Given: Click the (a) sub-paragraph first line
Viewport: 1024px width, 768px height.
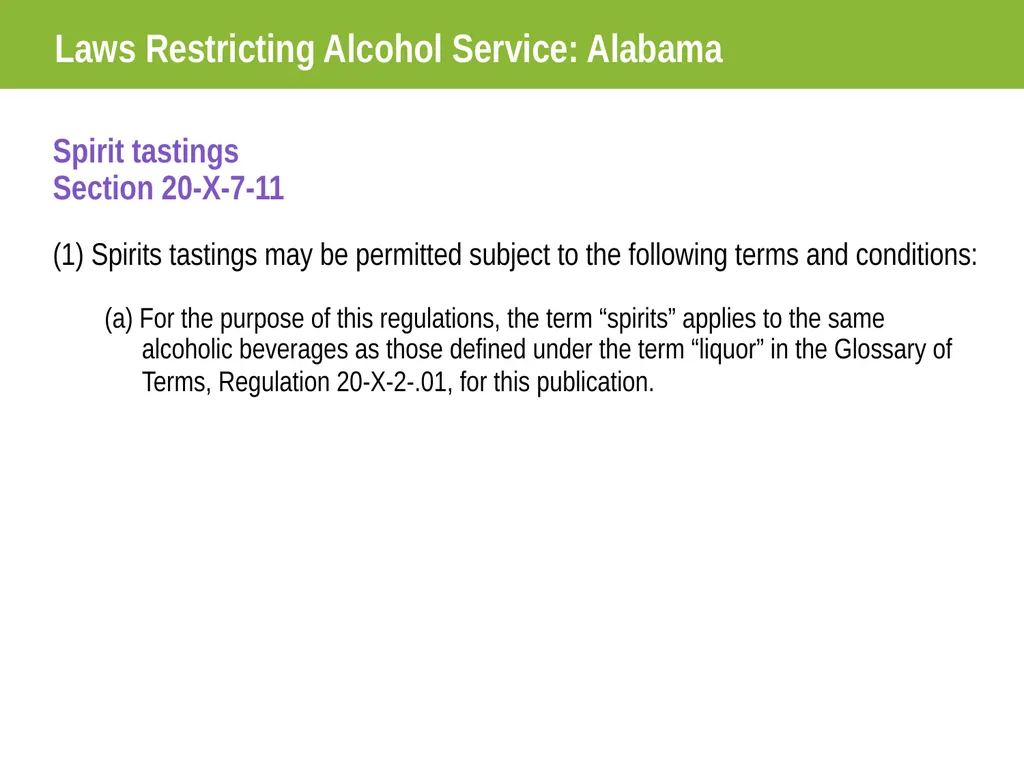Looking at the screenshot, I should coord(494,319).
